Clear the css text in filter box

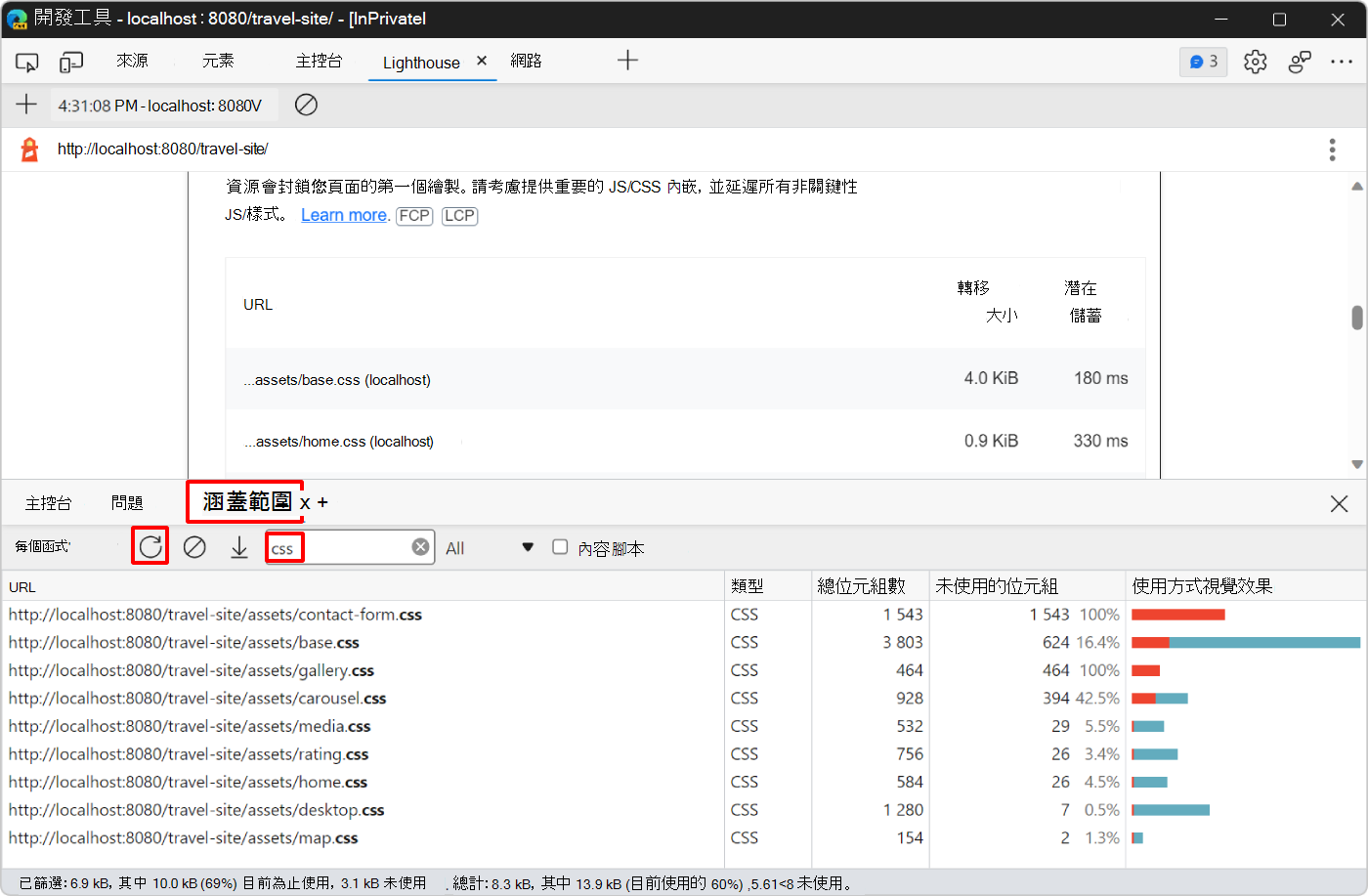[x=420, y=546]
